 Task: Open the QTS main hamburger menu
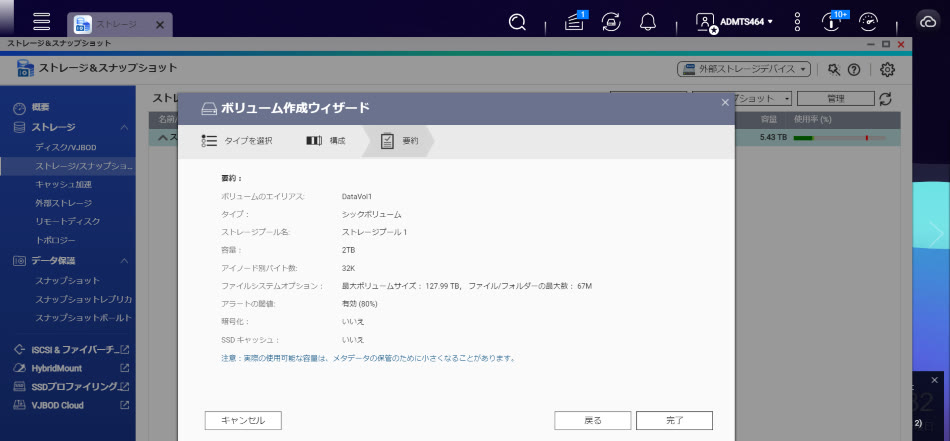click(42, 21)
